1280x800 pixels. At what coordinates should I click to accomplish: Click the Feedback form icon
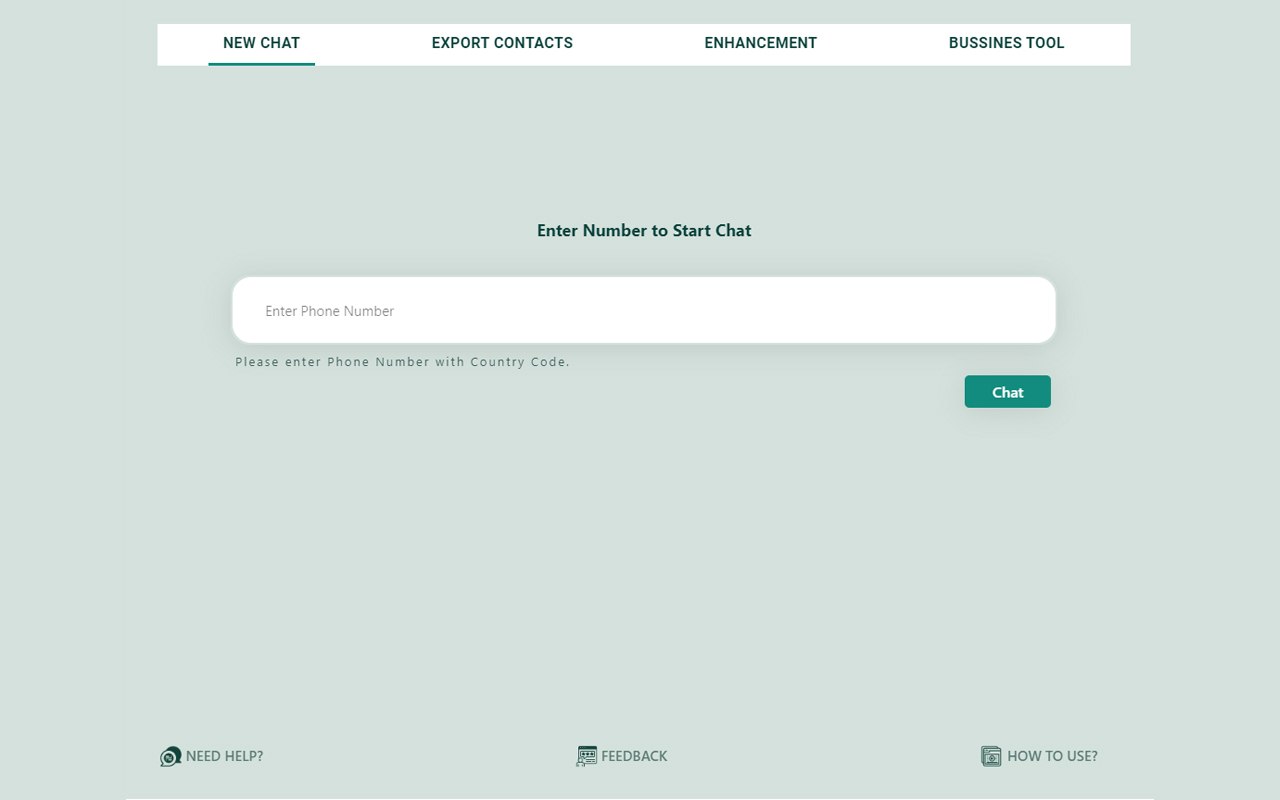tap(587, 756)
